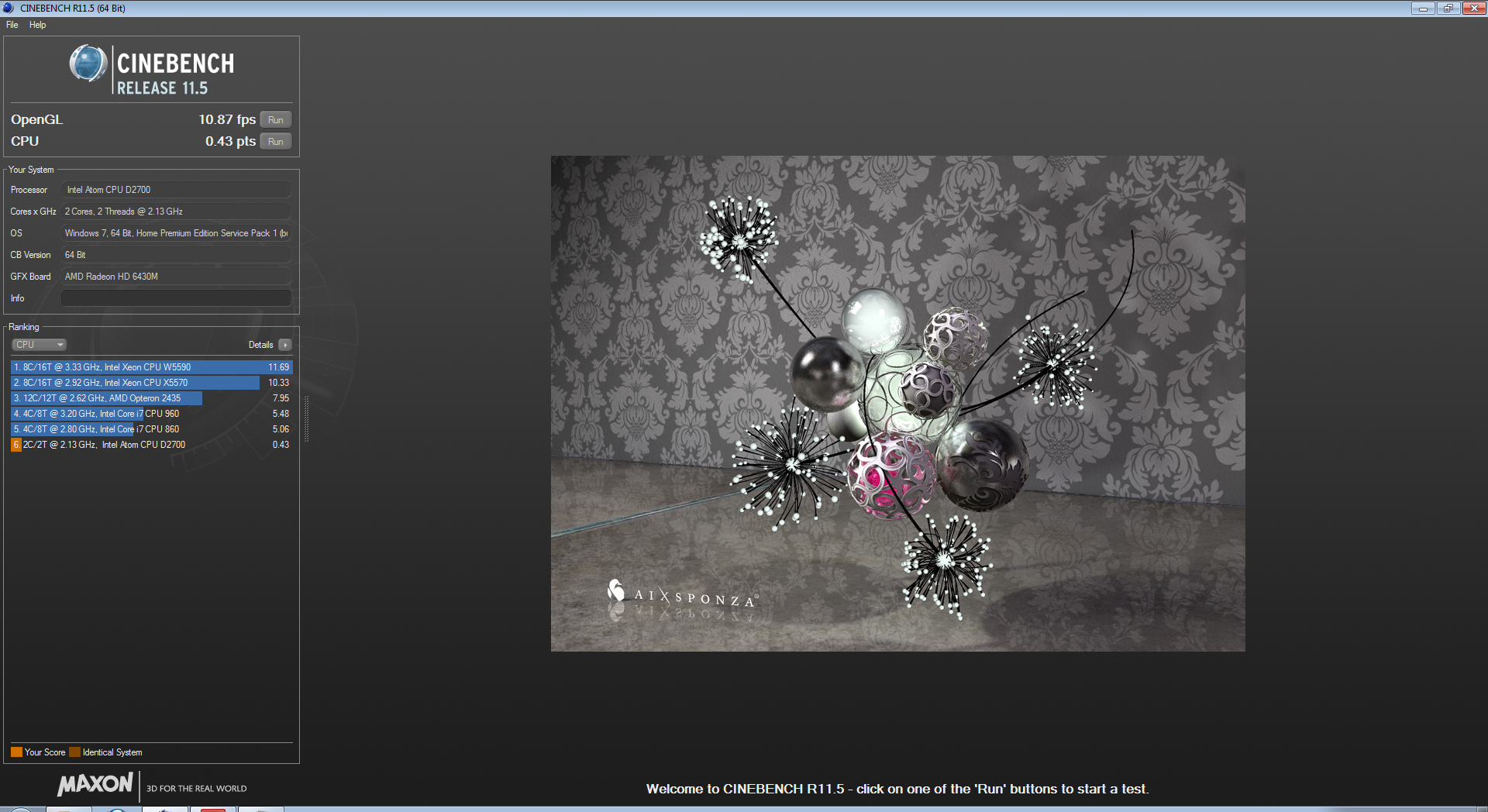Open the CPU ranking type dropdown

tap(39, 345)
